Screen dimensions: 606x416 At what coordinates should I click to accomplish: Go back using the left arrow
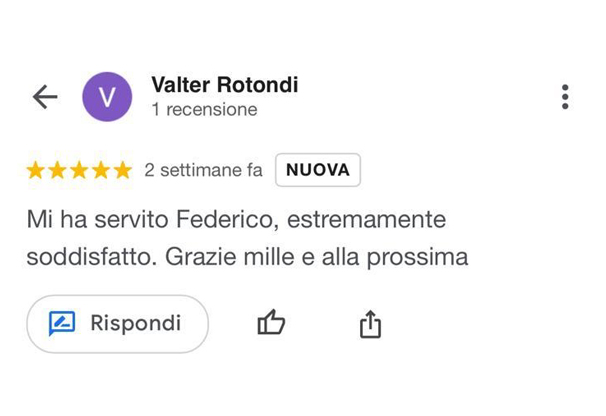pos(45,97)
